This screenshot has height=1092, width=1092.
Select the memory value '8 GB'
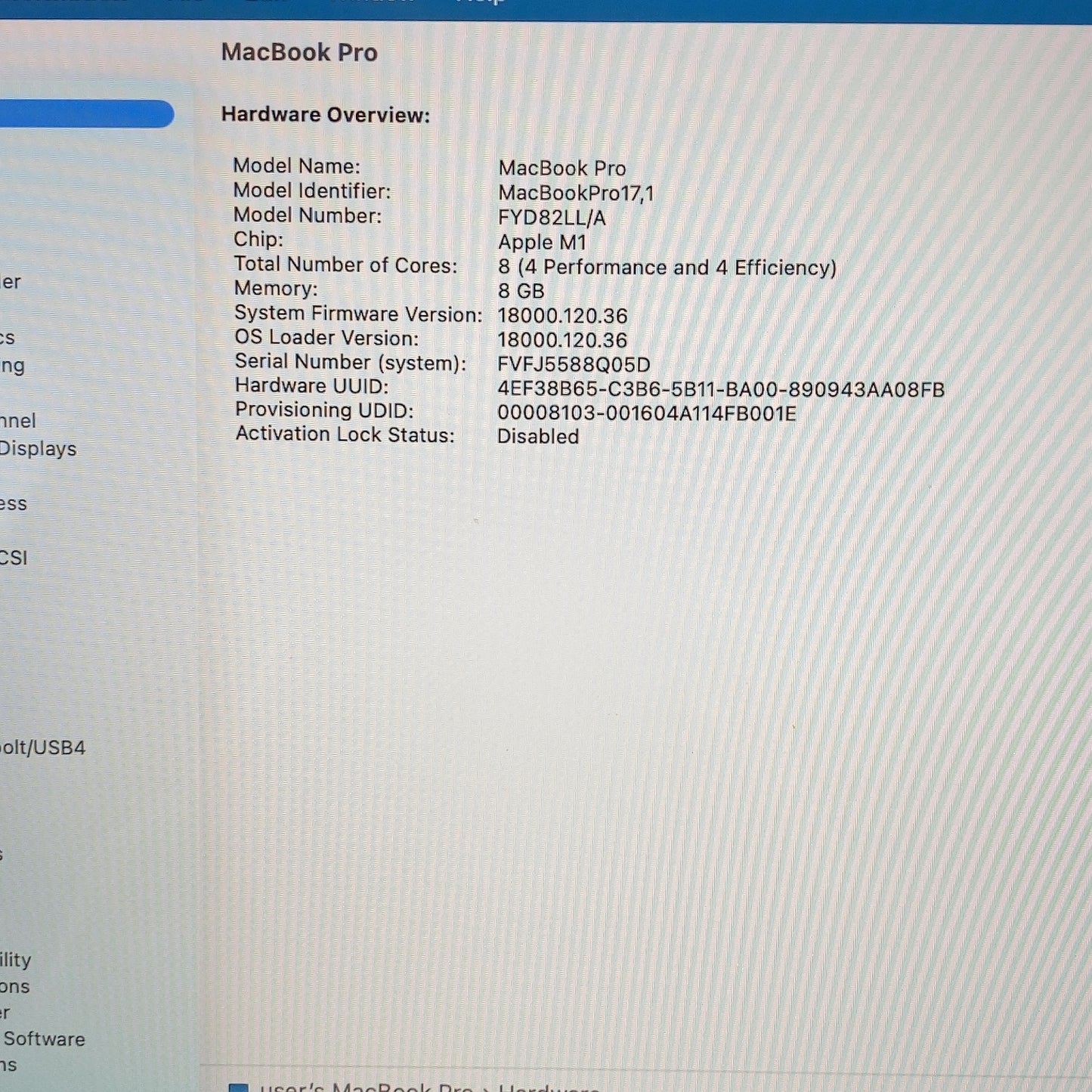coord(521,291)
